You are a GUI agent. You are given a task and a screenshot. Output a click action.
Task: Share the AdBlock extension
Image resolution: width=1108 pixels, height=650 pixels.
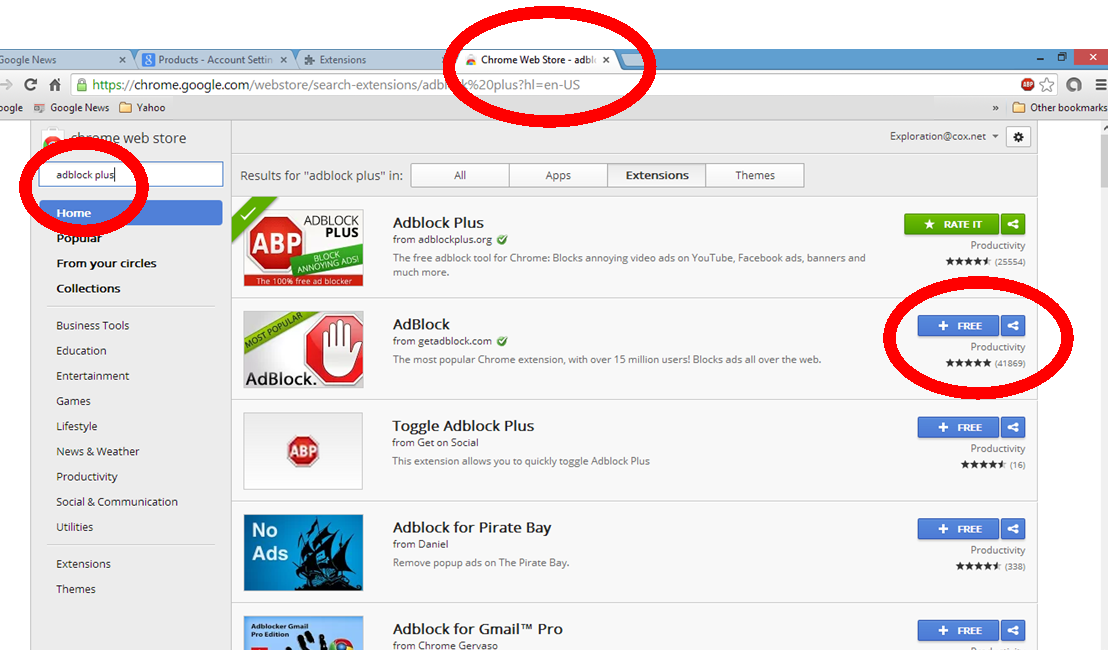coord(1013,326)
